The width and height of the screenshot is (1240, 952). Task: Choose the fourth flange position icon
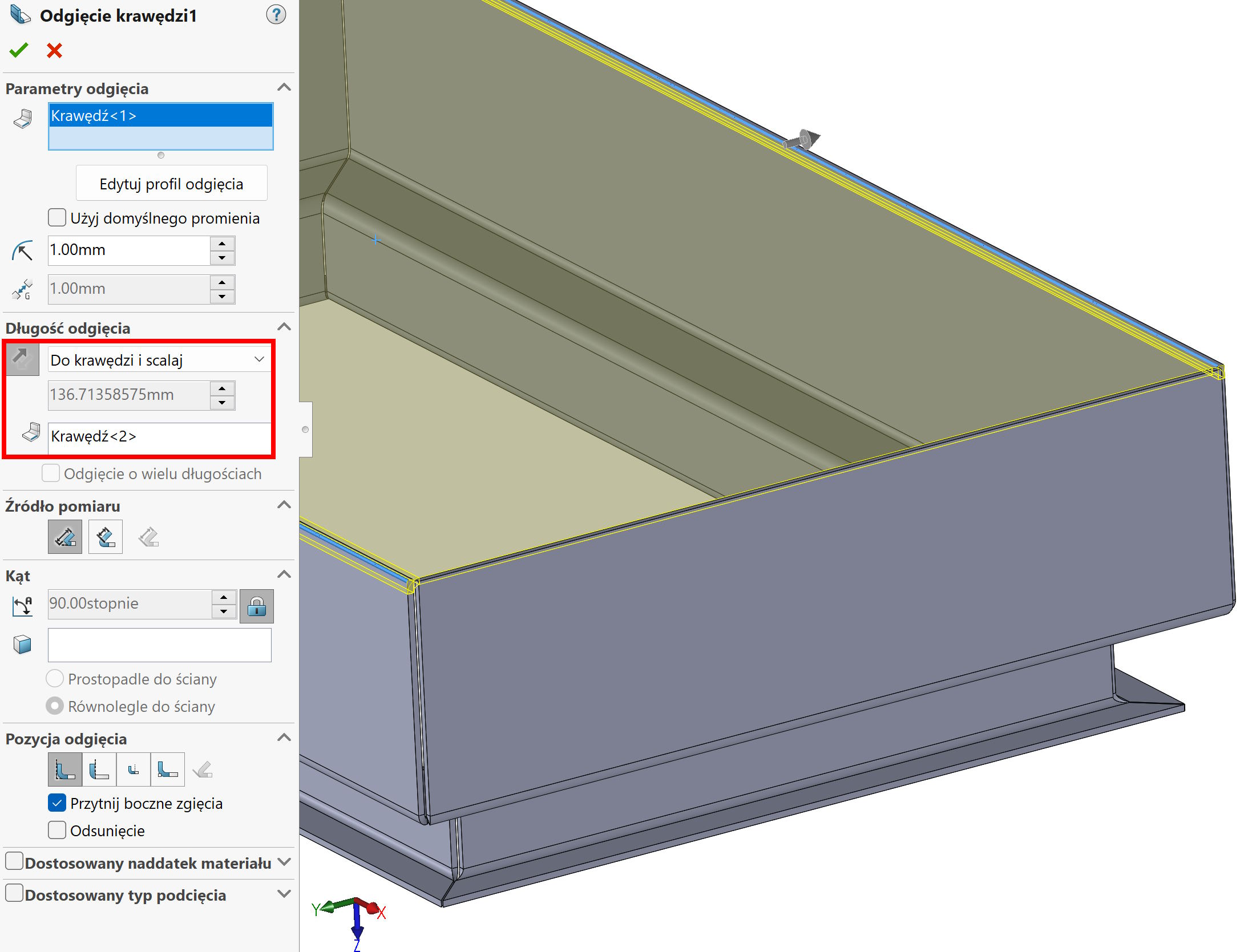167,770
